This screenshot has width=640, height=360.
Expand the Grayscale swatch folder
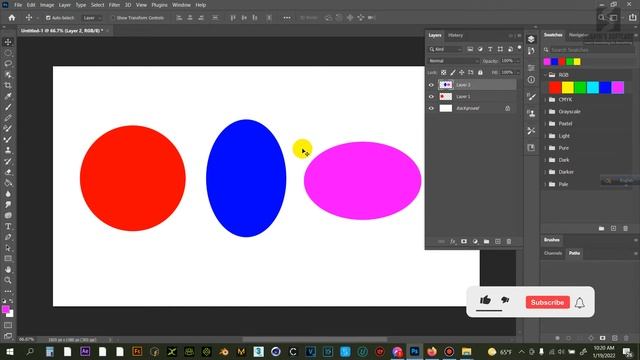pyautogui.click(x=546, y=111)
